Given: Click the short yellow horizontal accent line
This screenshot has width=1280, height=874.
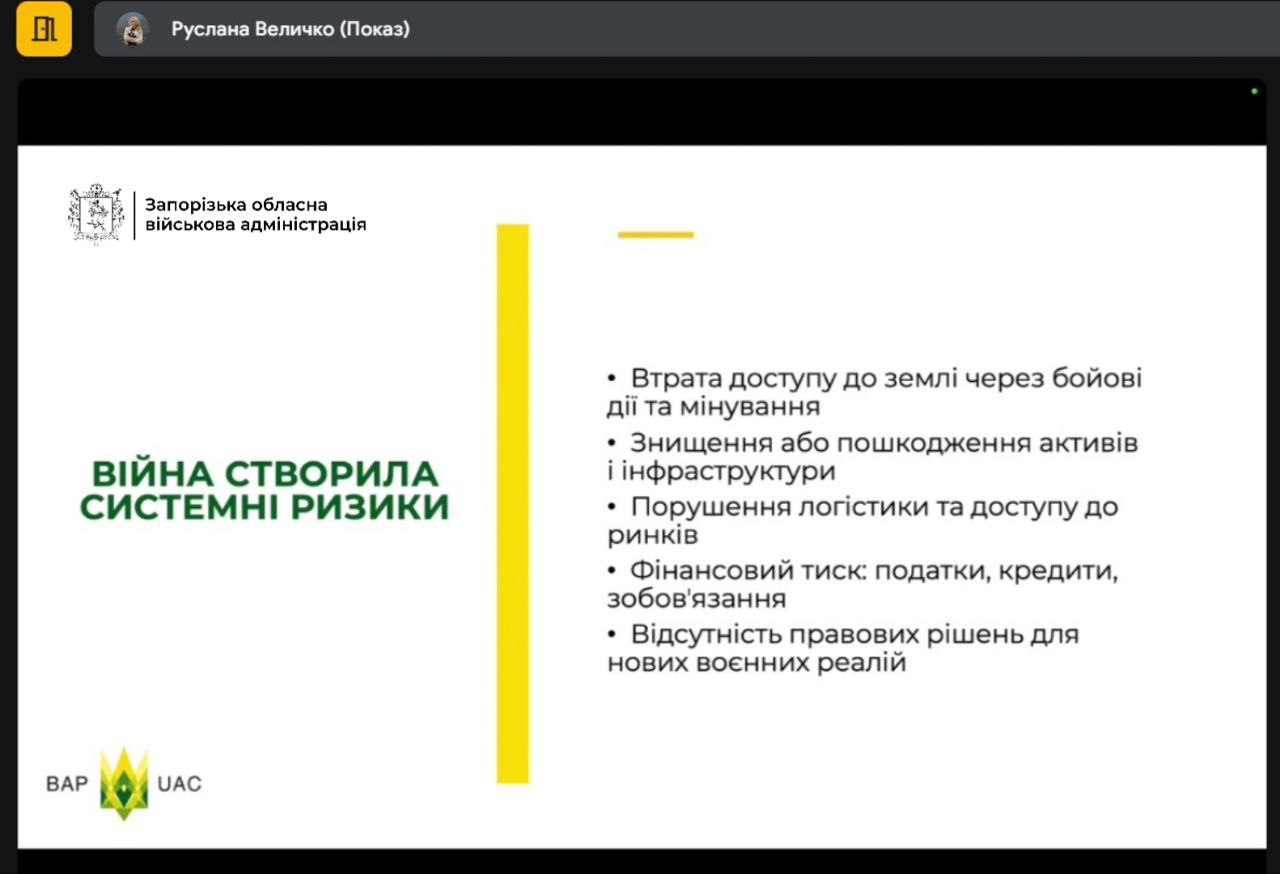Looking at the screenshot, I should [655, 235].
